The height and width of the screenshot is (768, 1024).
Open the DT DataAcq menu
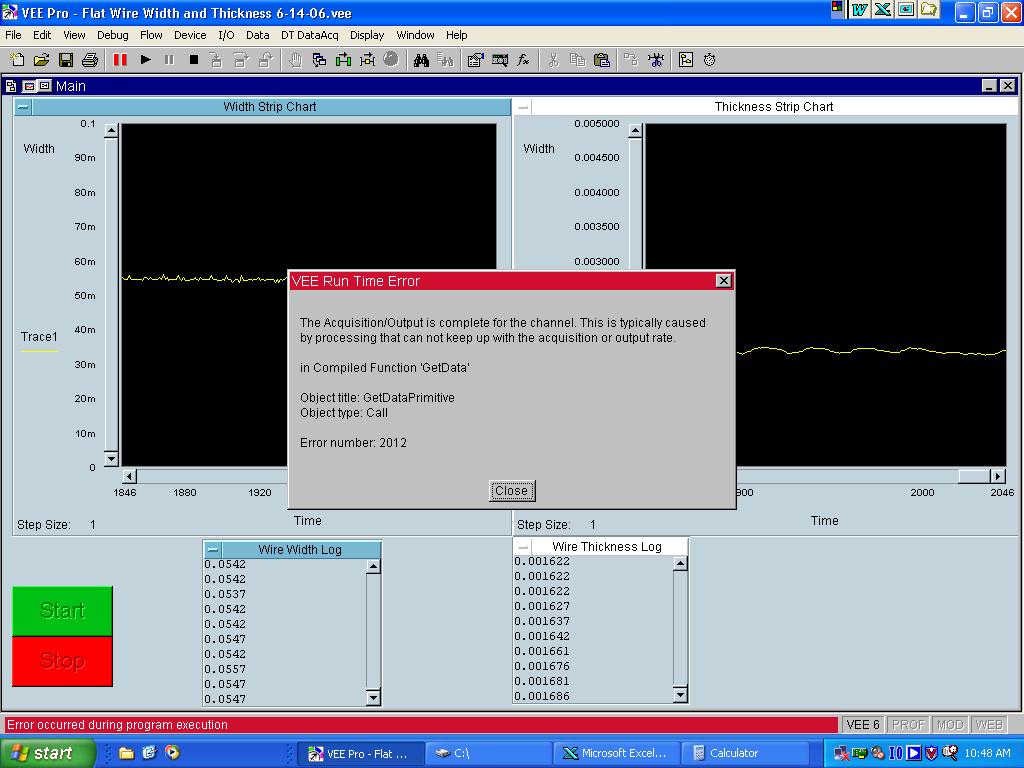click(309, 35)
